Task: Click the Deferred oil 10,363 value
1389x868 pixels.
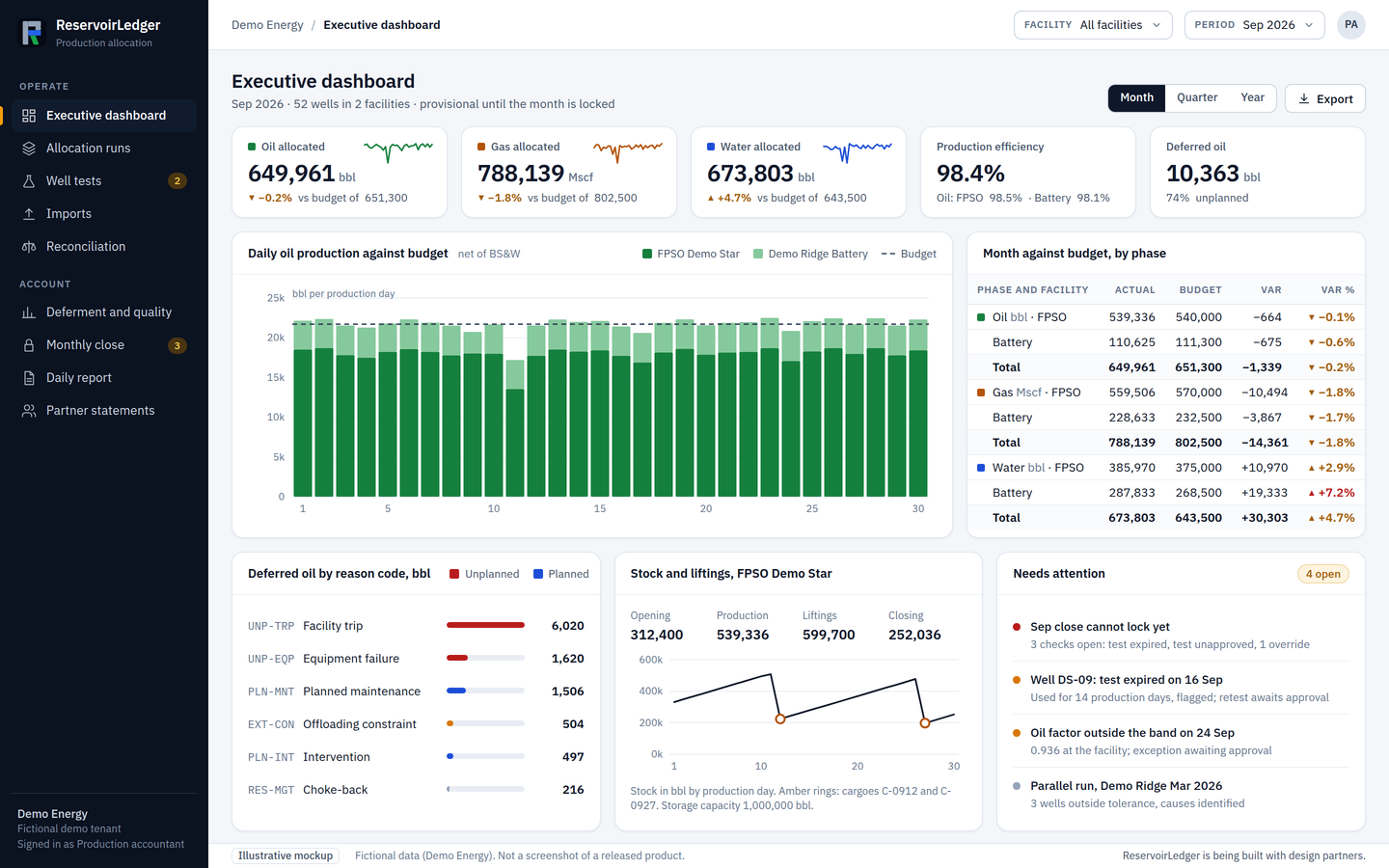Action: click(1202, 174)
